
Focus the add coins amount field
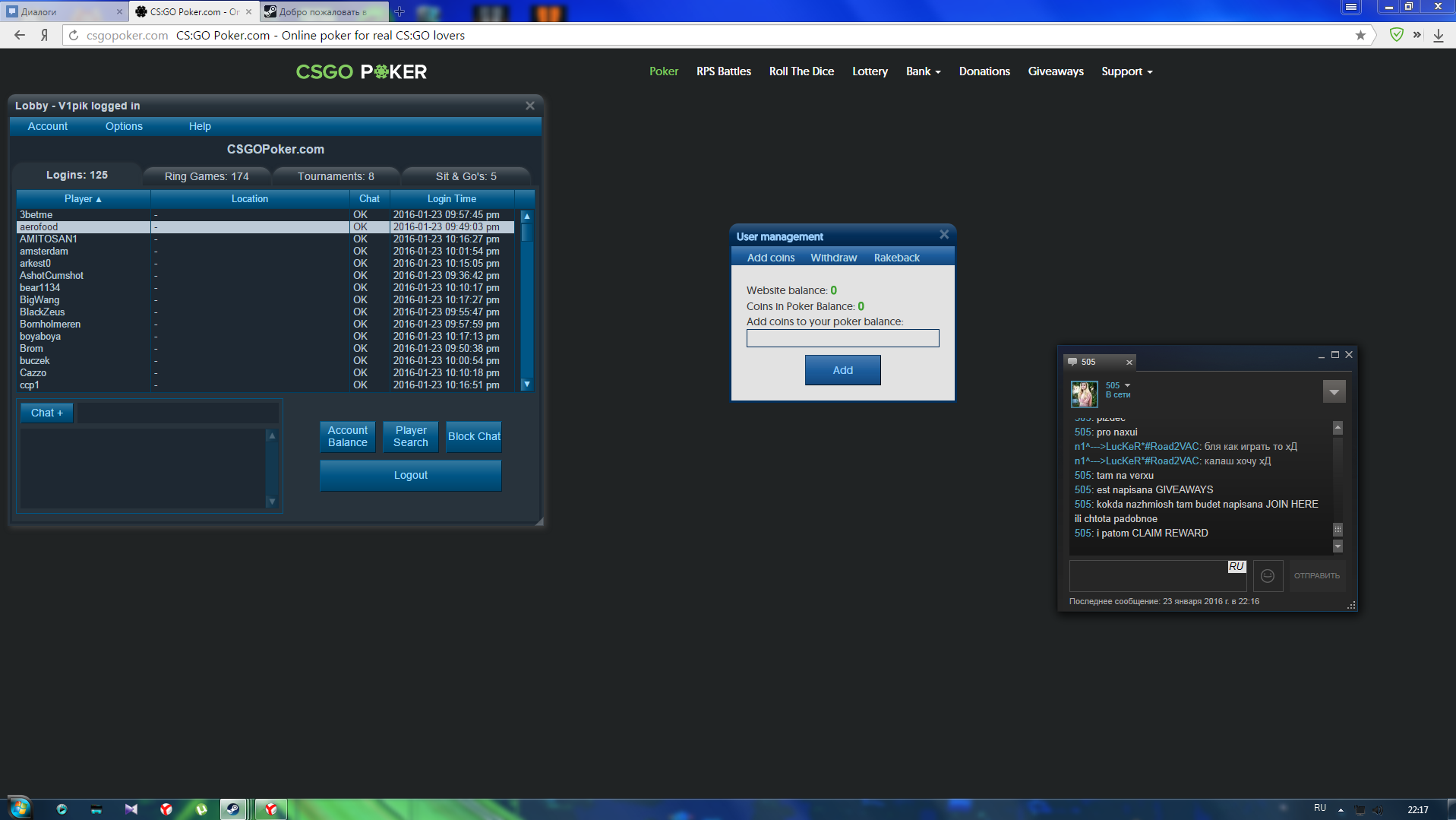(842, 338)
